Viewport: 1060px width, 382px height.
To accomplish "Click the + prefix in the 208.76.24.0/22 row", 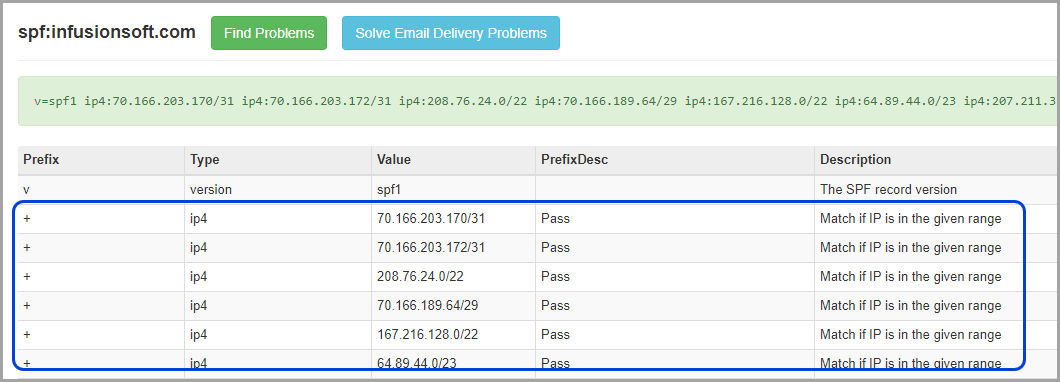I will tap(27, 277).
